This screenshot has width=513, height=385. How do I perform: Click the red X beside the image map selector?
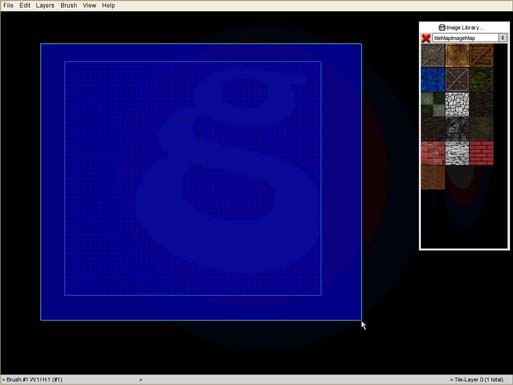pos(426,38)
